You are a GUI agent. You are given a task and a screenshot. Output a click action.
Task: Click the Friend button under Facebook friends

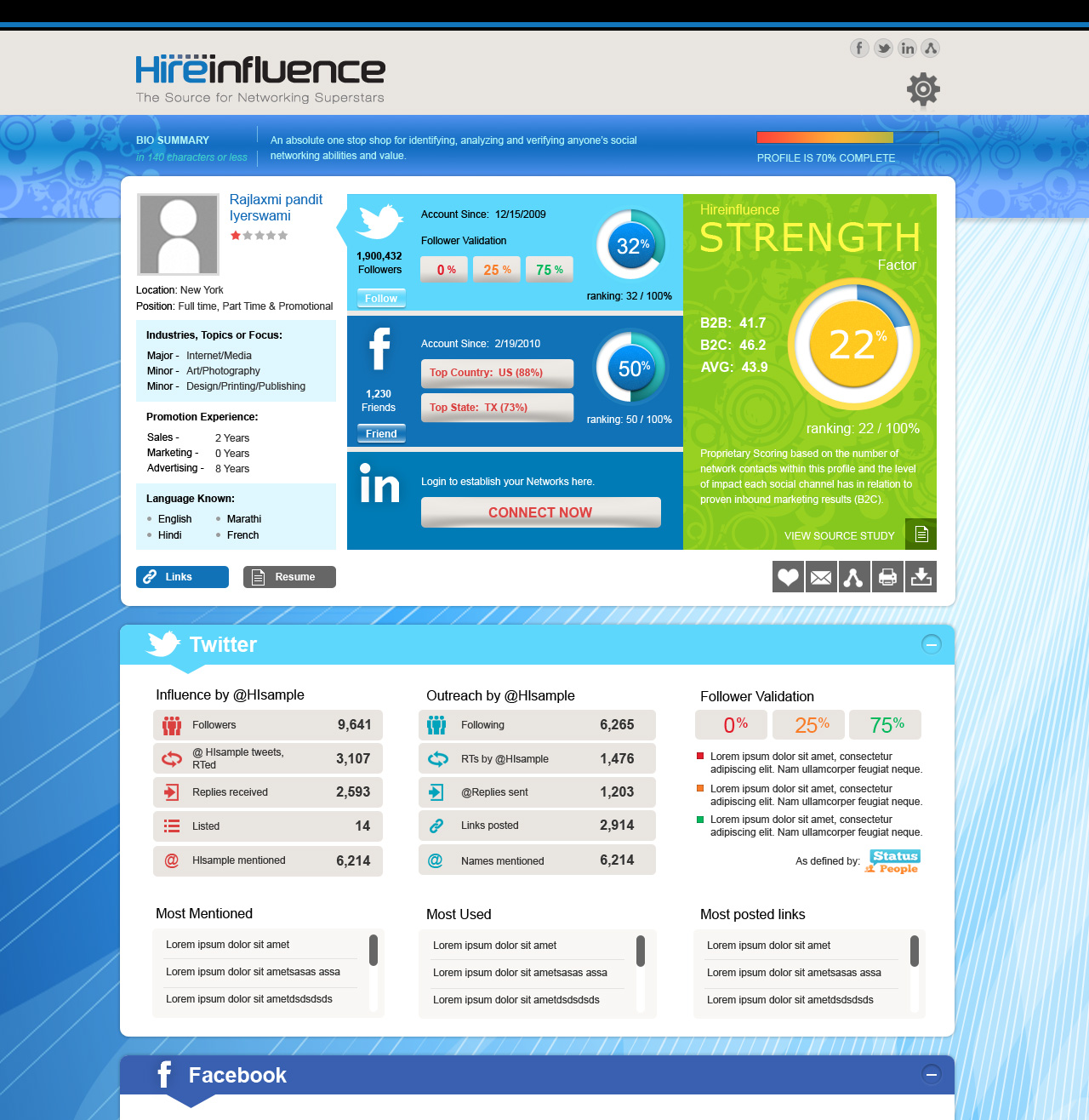tap(381, 433)
